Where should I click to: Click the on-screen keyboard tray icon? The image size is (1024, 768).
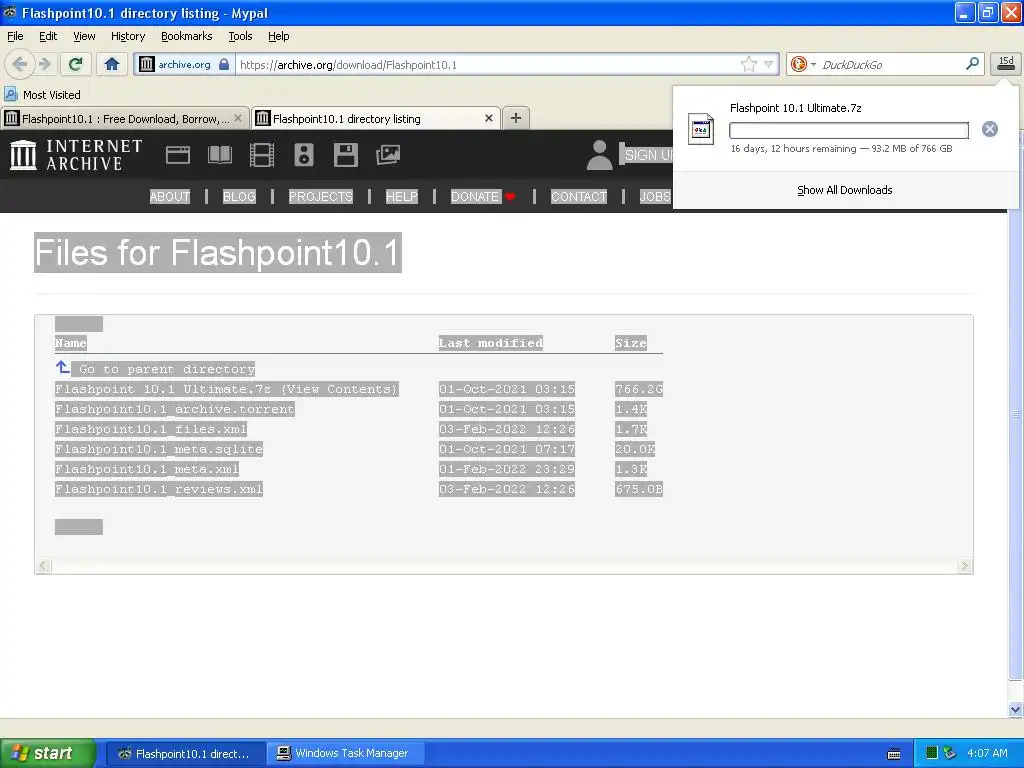click(894, 754)
